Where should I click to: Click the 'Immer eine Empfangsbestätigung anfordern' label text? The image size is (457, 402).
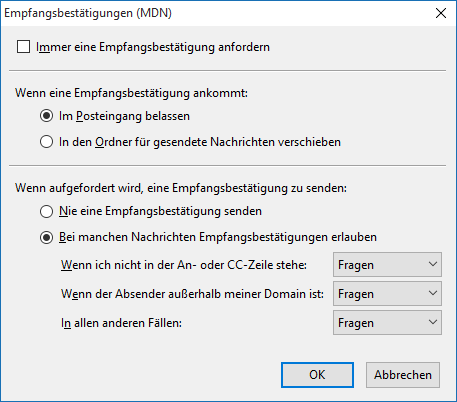(153, 47)
